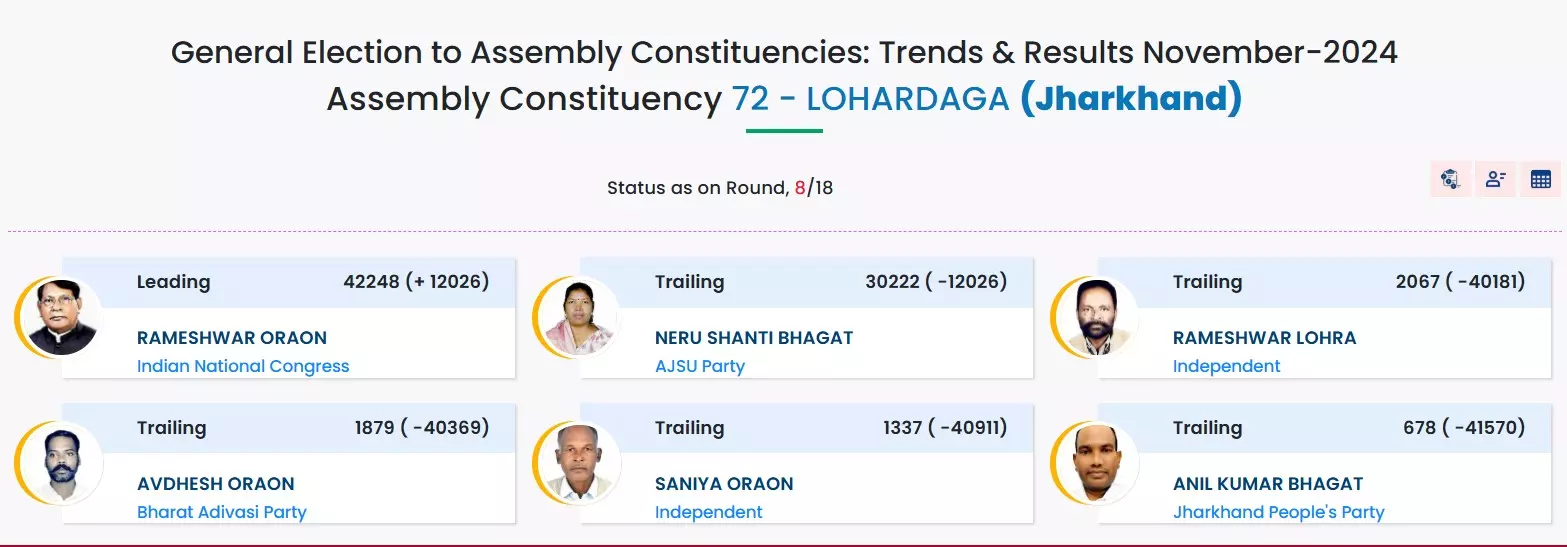Select the name NERU SHANTI BHAGAT
Image resolution: width=1567 pixels, height=547 pixels.
pos(754,338)
